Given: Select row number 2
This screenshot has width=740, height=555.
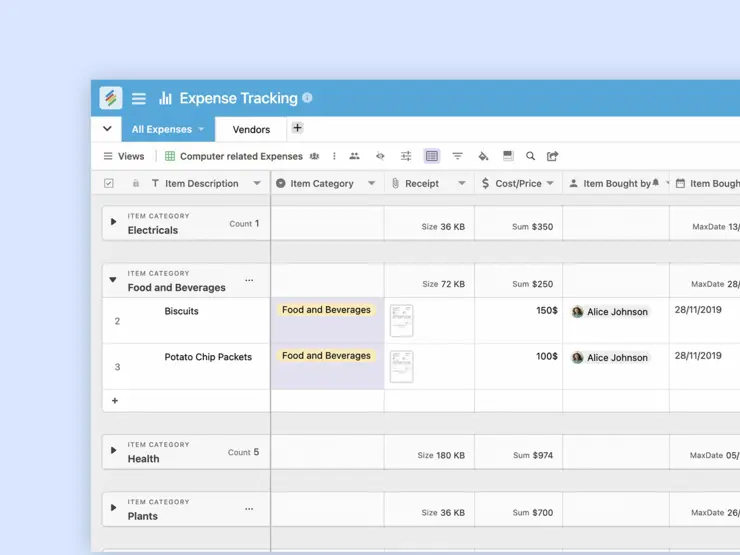Looking at the screenshot, I should click(117, 321).
